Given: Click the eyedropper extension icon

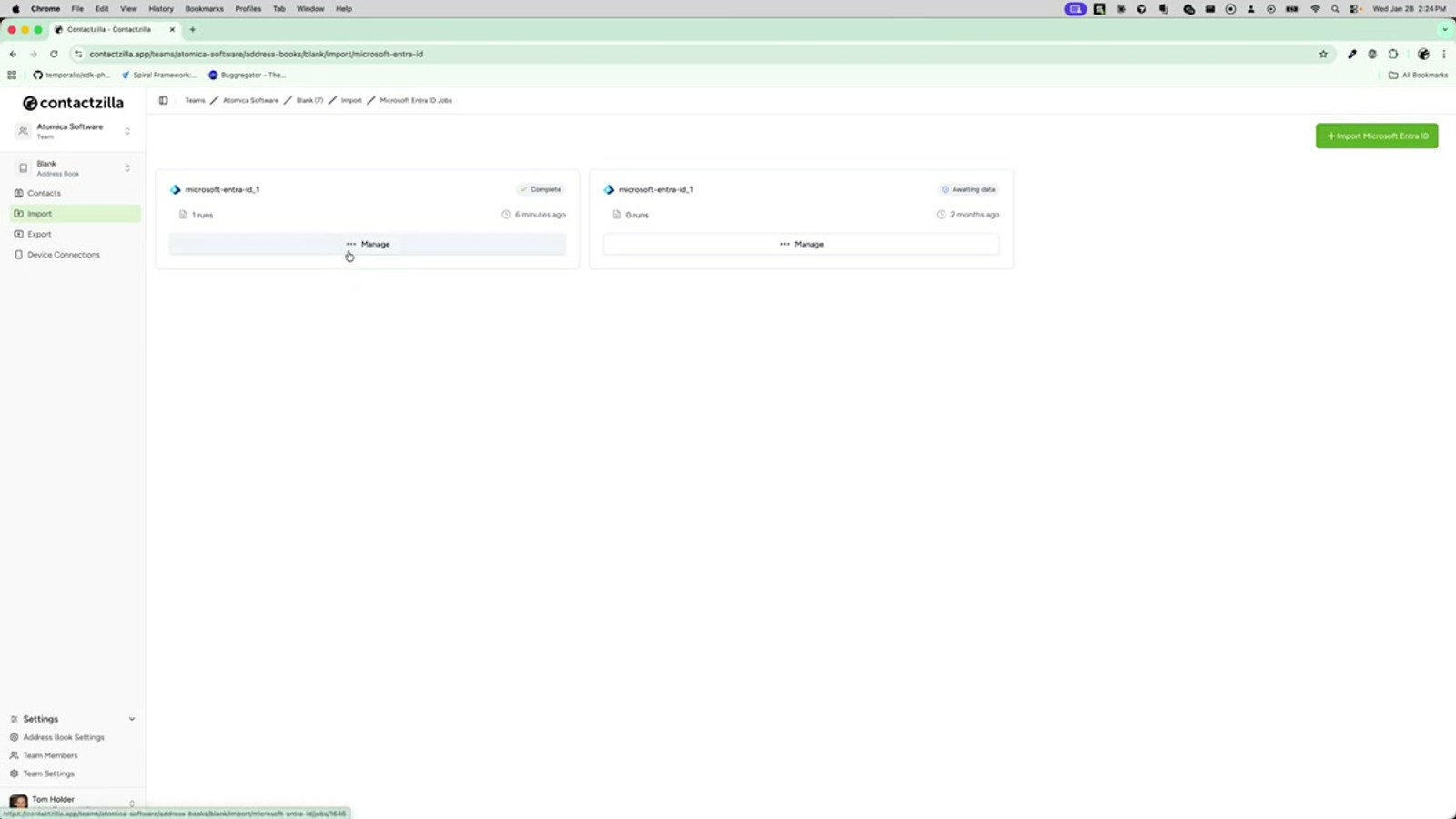Looking at the screenshot, I should pyautogui.click(x=1351, y=54).
